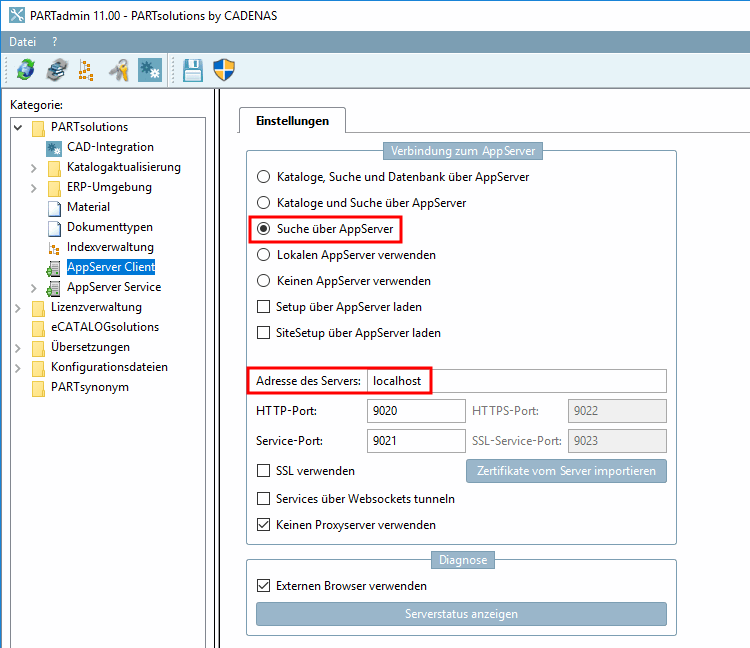Open the Datei menu
This screenshot has height=648, width=750.
coord(22,42)
